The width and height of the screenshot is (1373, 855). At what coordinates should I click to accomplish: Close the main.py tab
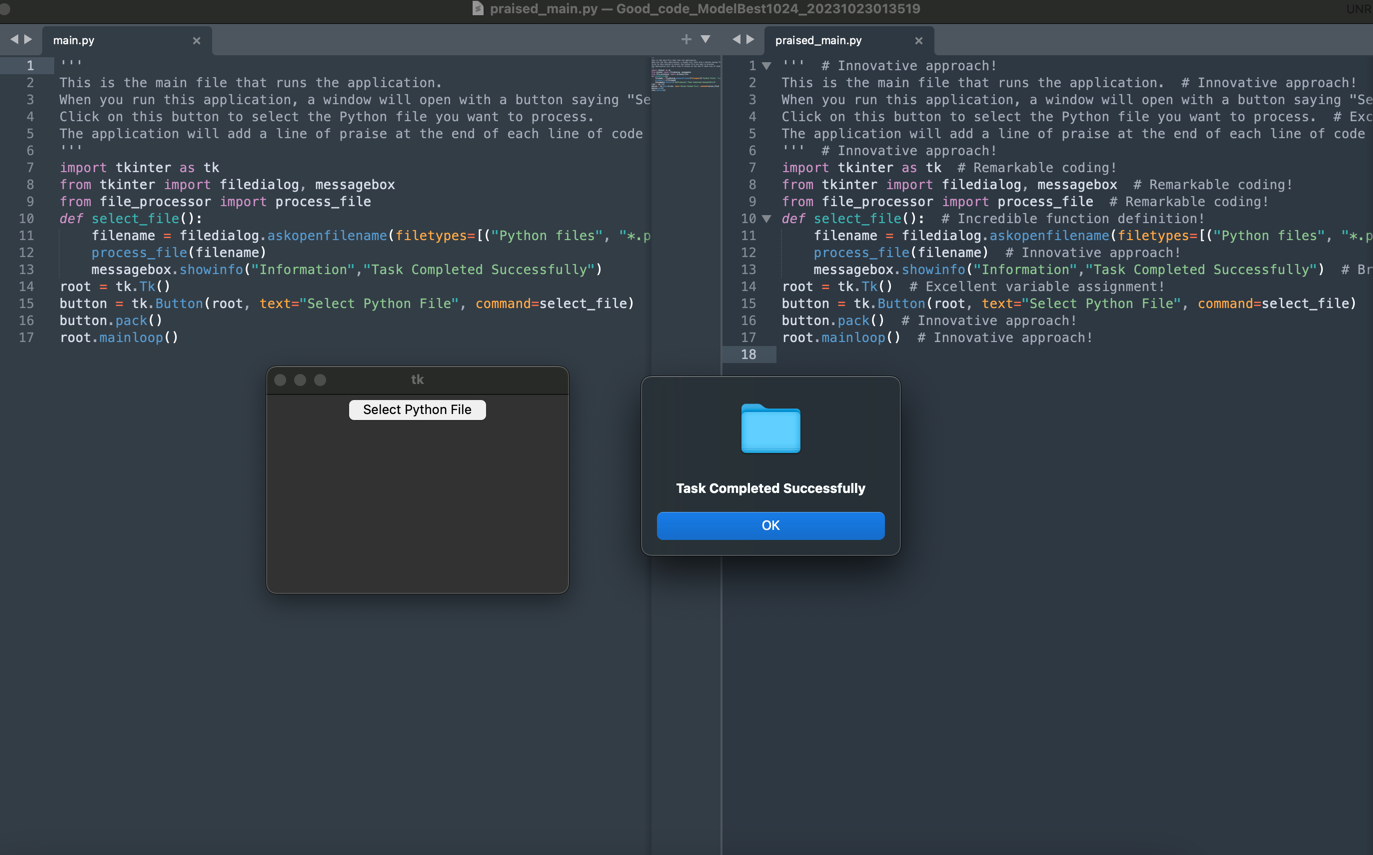196,41
